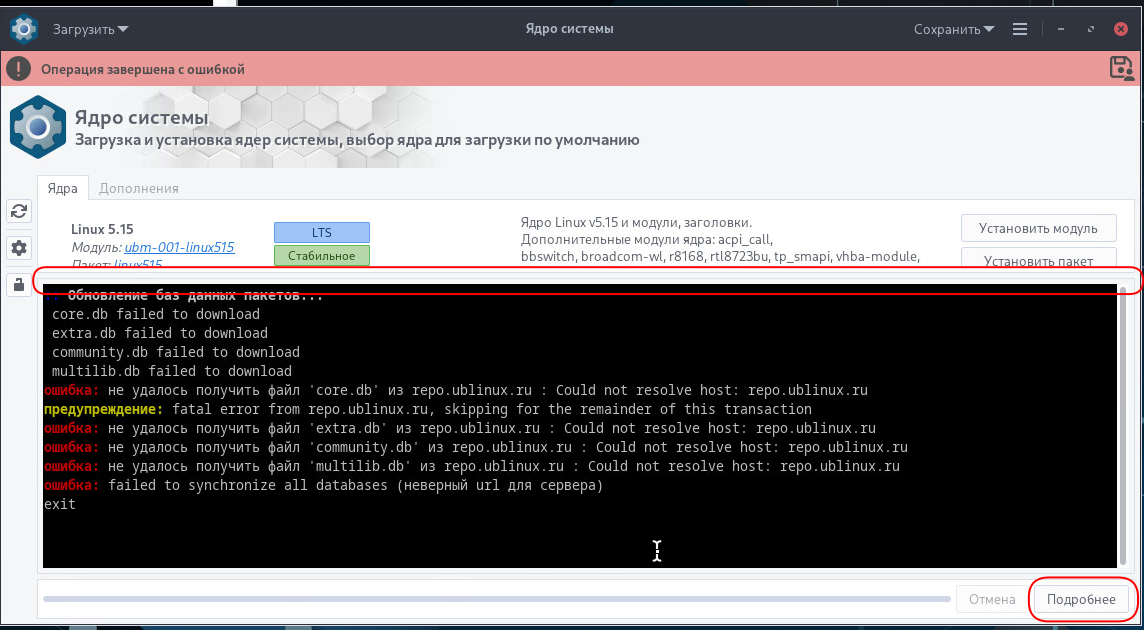This screenshot has width=1144, height=630.
Task: Click the 'multilib.db failed to download' line
Action: [171, 372]
